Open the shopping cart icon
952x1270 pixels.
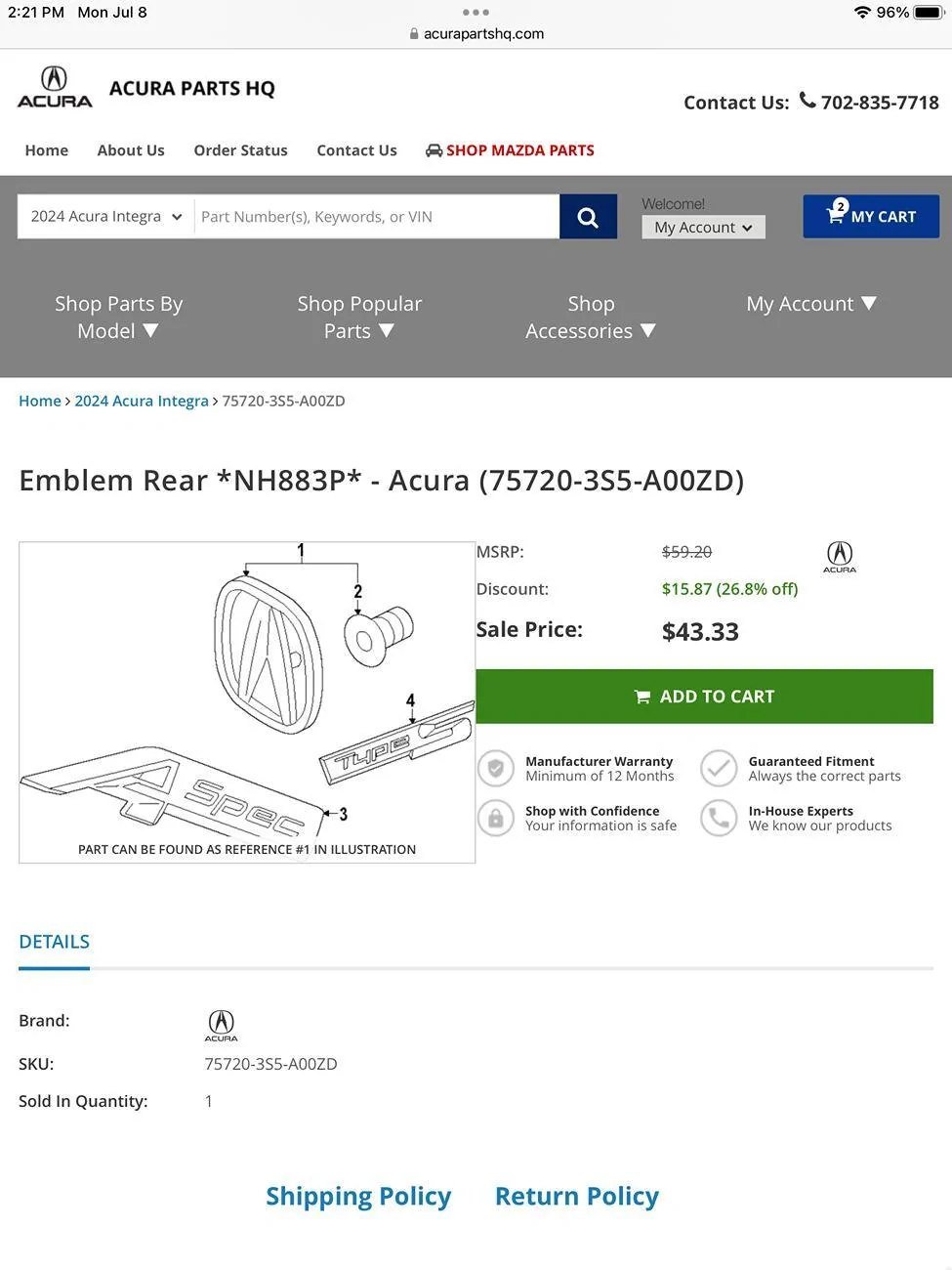[x=835, y=216]
